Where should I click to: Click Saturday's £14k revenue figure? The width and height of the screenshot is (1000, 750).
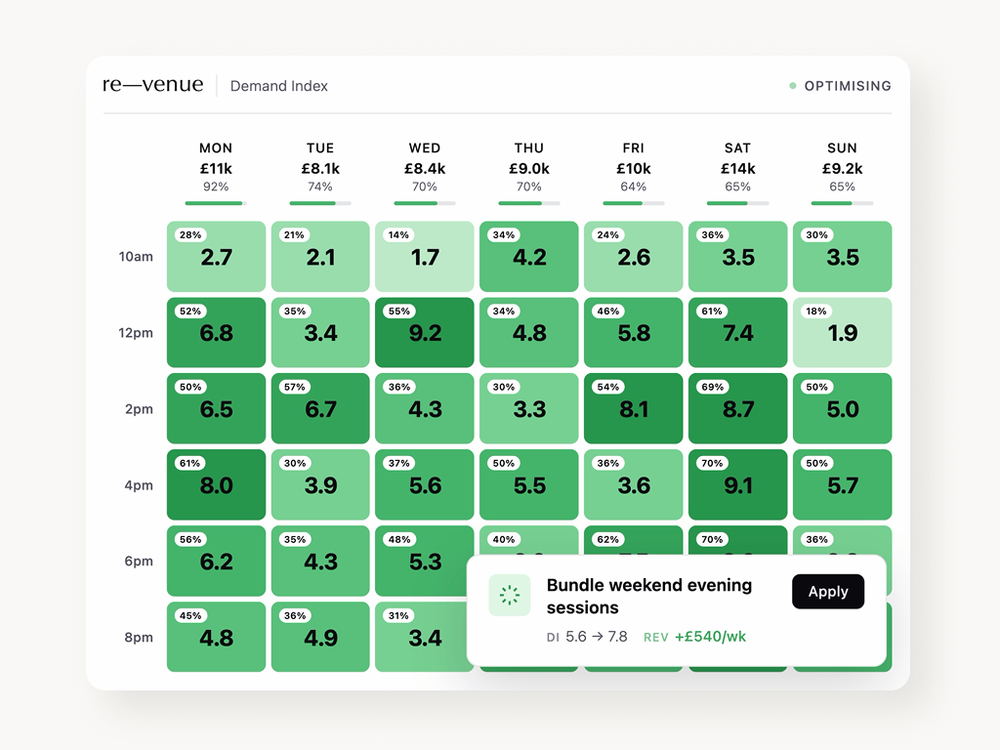[x=738, y=168]
